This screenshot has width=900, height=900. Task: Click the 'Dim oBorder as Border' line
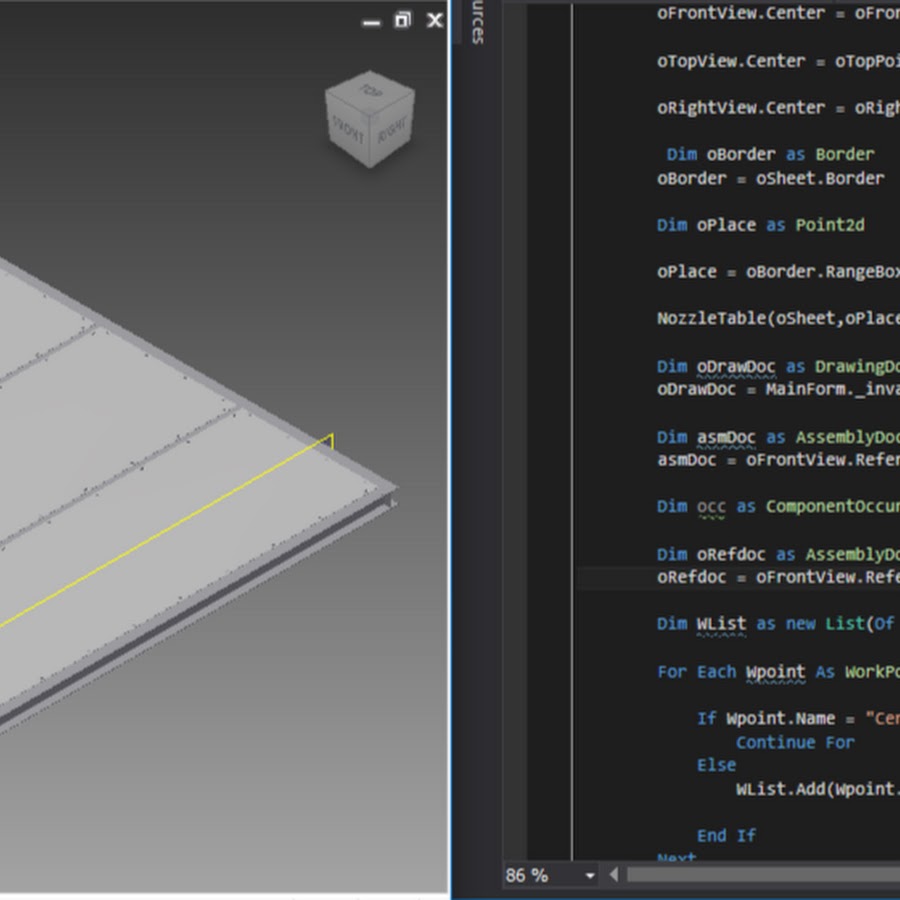770,154
